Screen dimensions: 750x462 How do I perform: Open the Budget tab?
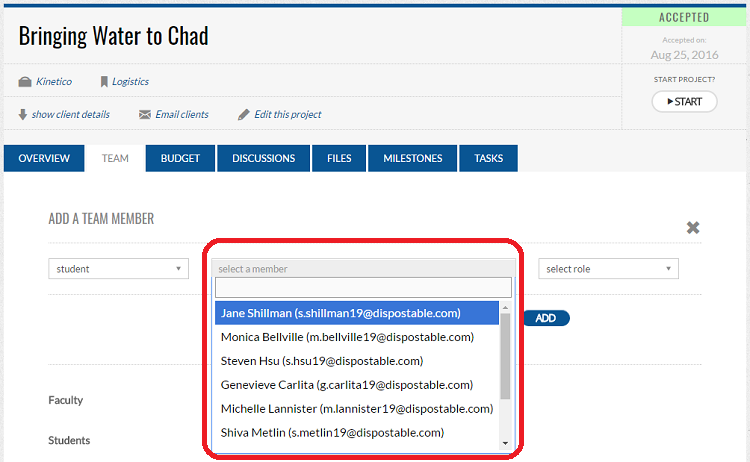180,158
